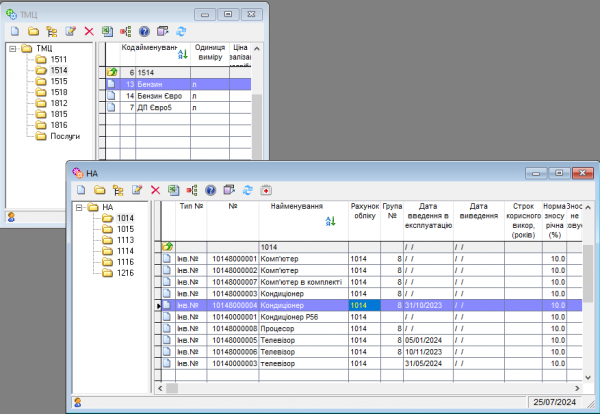Viewport: 600px width, 414px height.
Task: Click the edit record icon in НА toolbar
Action: click(x=135, y=190)
